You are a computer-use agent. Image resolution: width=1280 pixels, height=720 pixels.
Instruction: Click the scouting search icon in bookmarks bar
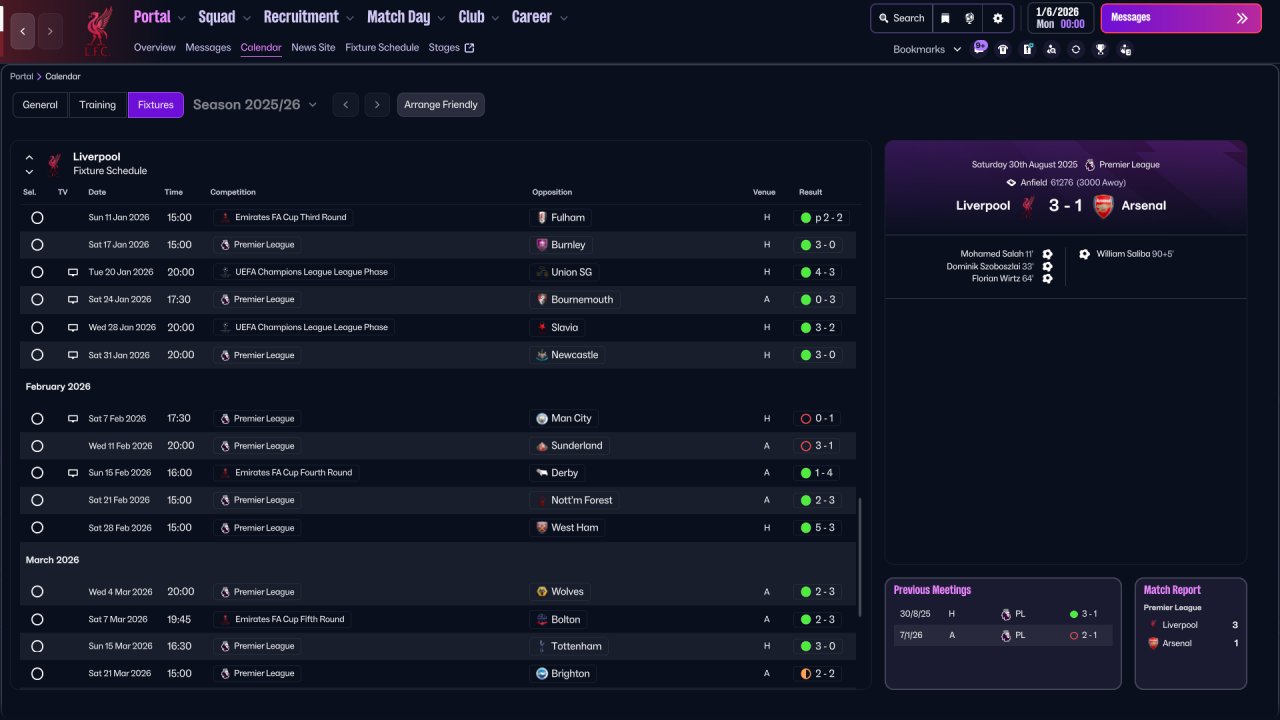1051,49
